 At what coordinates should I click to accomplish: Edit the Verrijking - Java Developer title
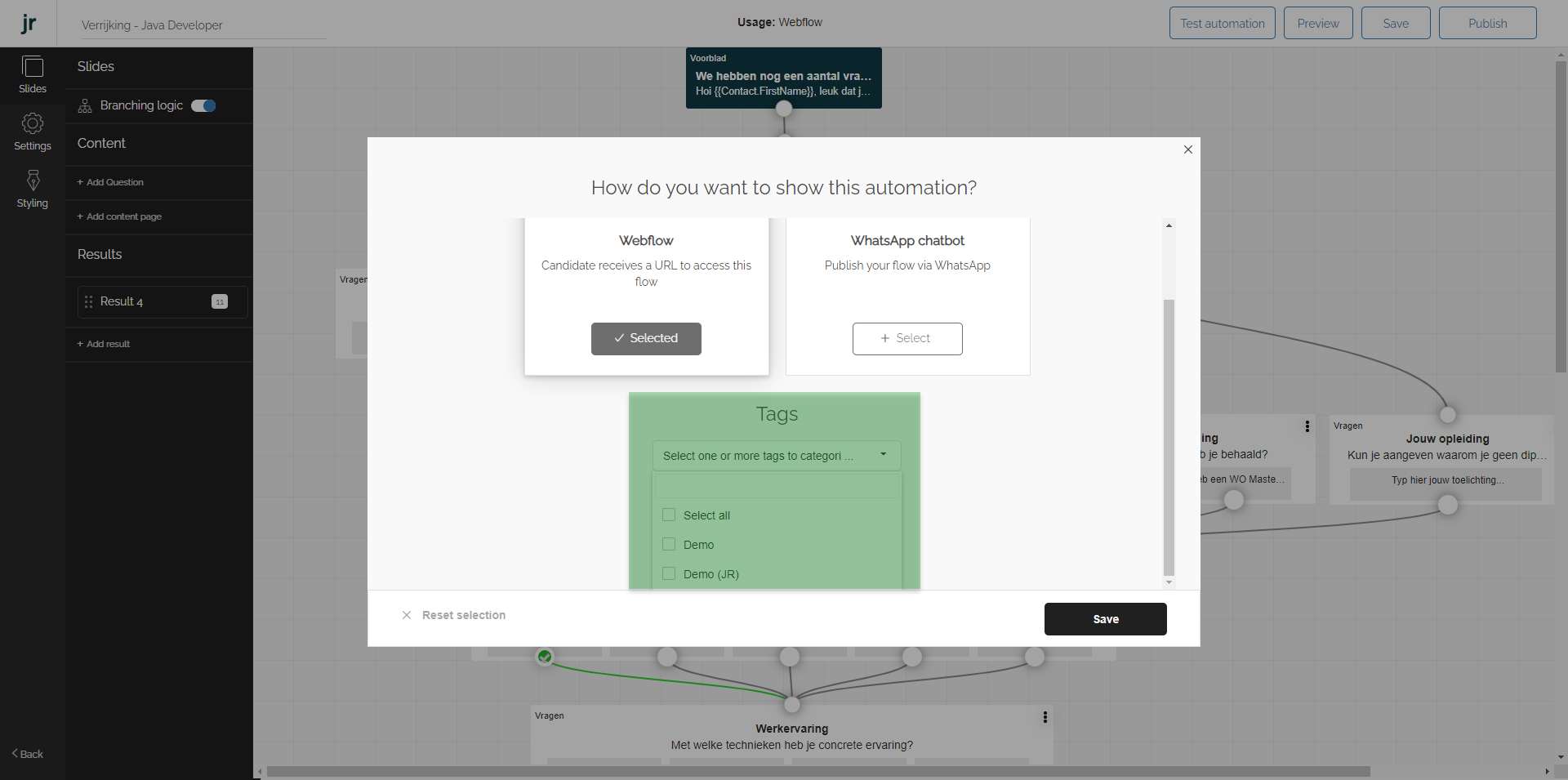click(x=203, y=25)
